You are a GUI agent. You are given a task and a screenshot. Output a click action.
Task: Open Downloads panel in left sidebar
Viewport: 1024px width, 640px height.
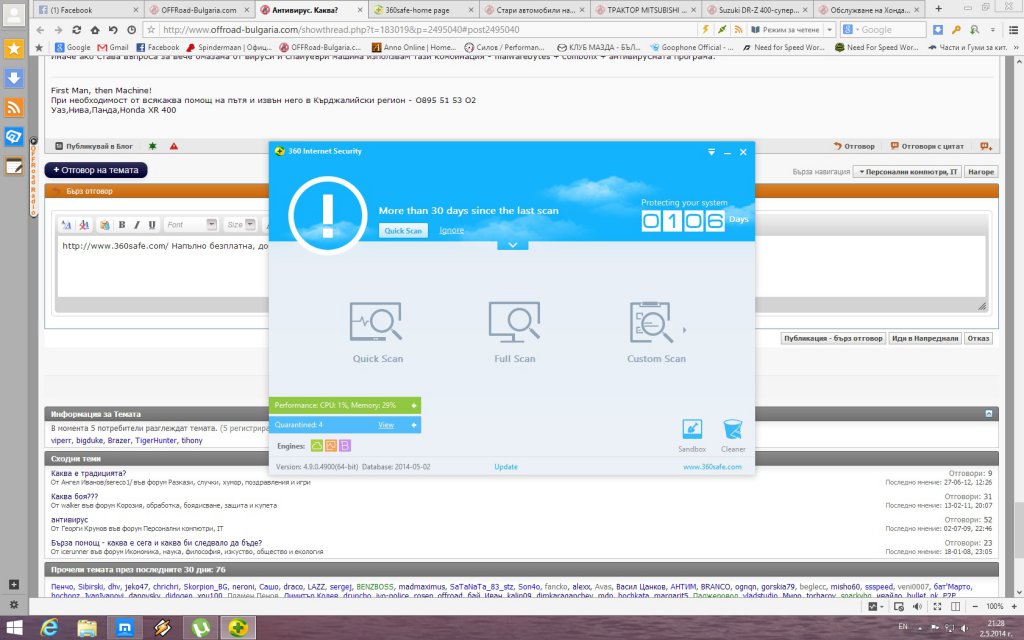pos(14,78)
